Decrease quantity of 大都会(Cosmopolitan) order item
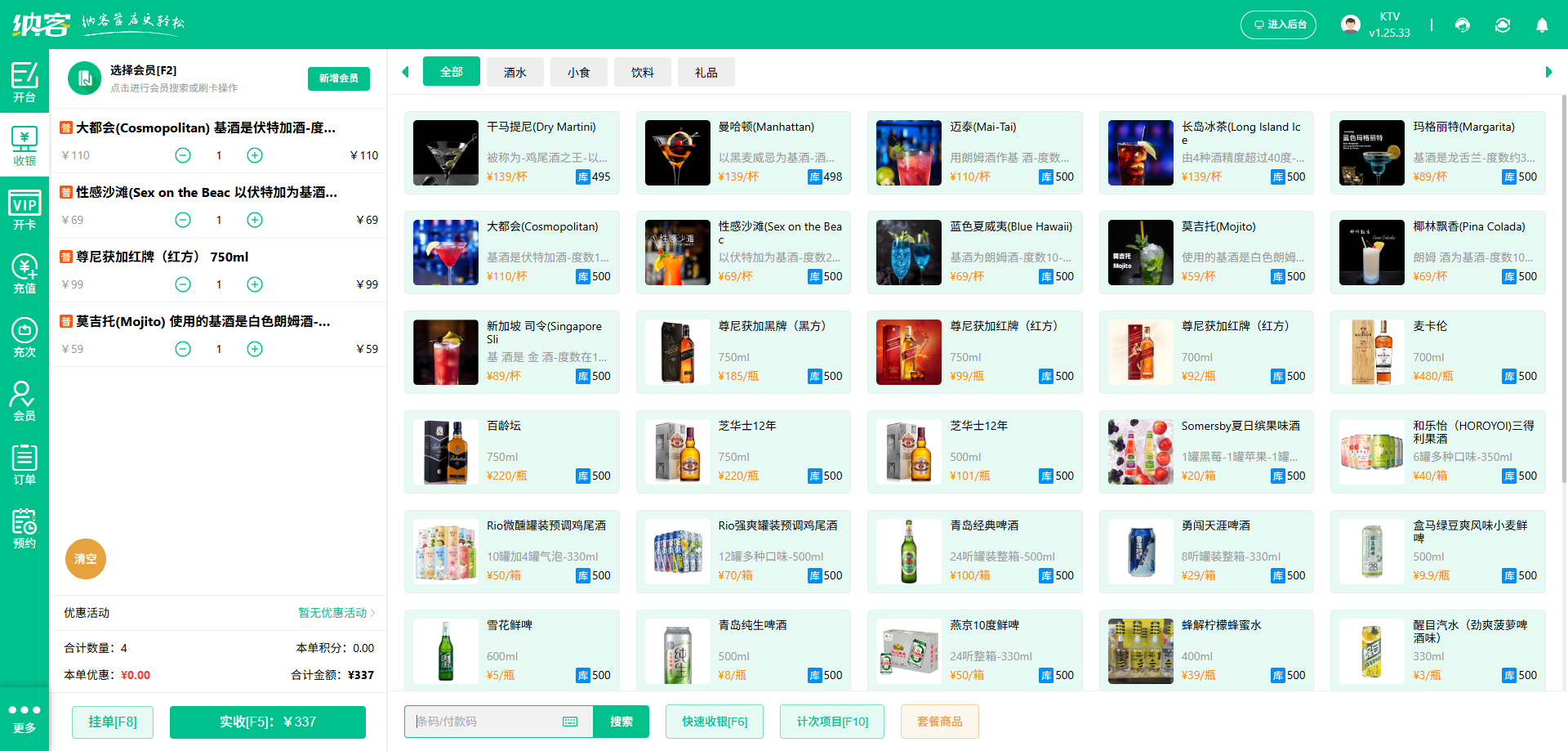The image size is (1568, 751). pos(183,155)
